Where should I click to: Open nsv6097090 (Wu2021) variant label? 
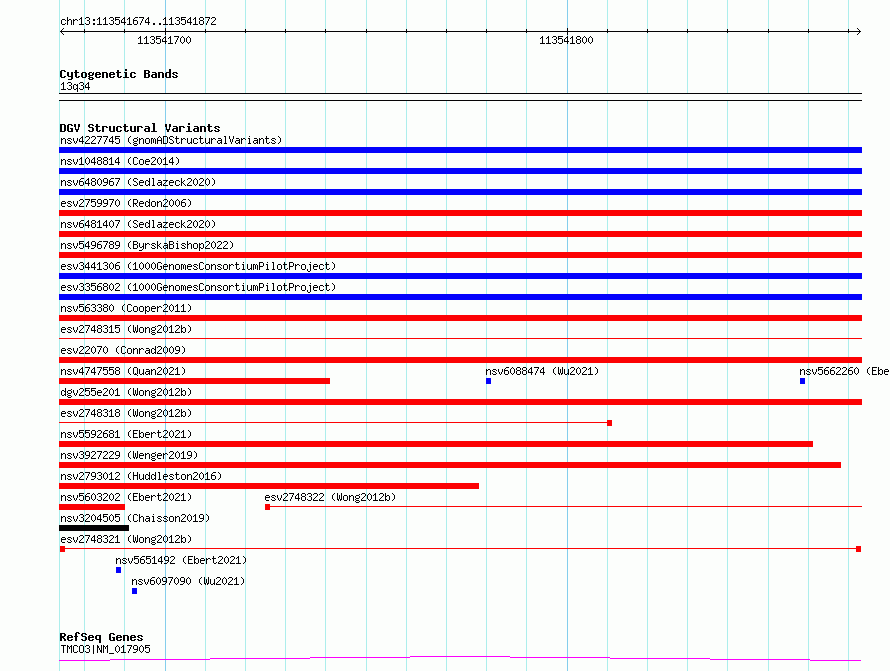[188, 581]
